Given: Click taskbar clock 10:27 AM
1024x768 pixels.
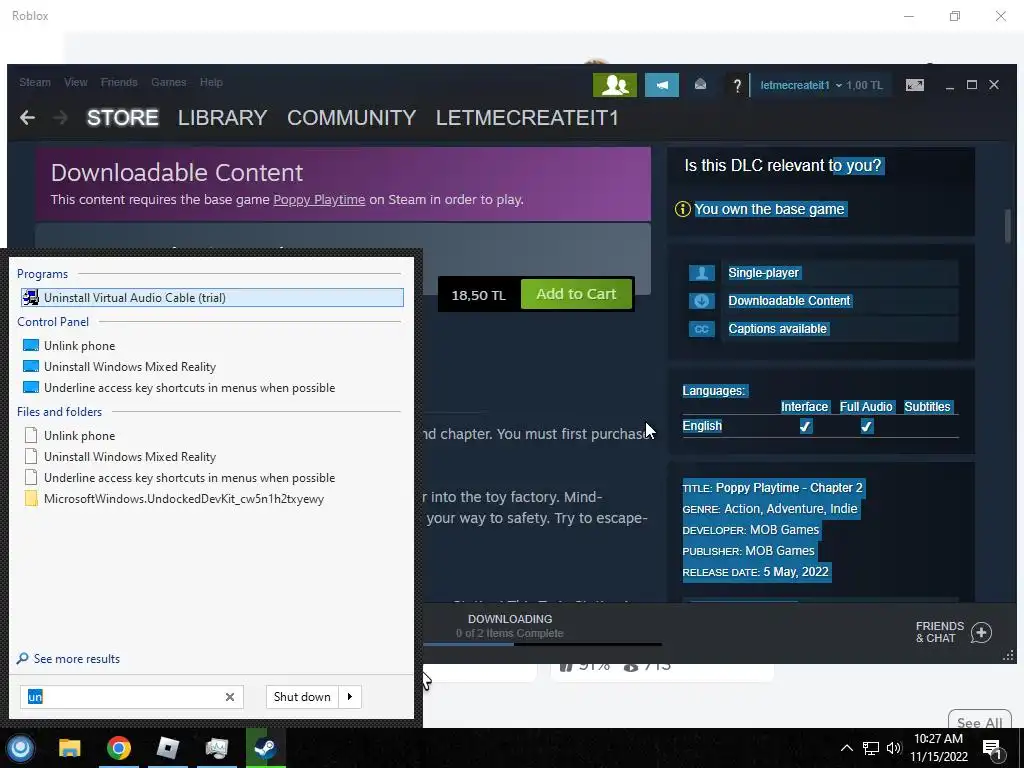Looking at the screenshot, I should click(938, 739).
